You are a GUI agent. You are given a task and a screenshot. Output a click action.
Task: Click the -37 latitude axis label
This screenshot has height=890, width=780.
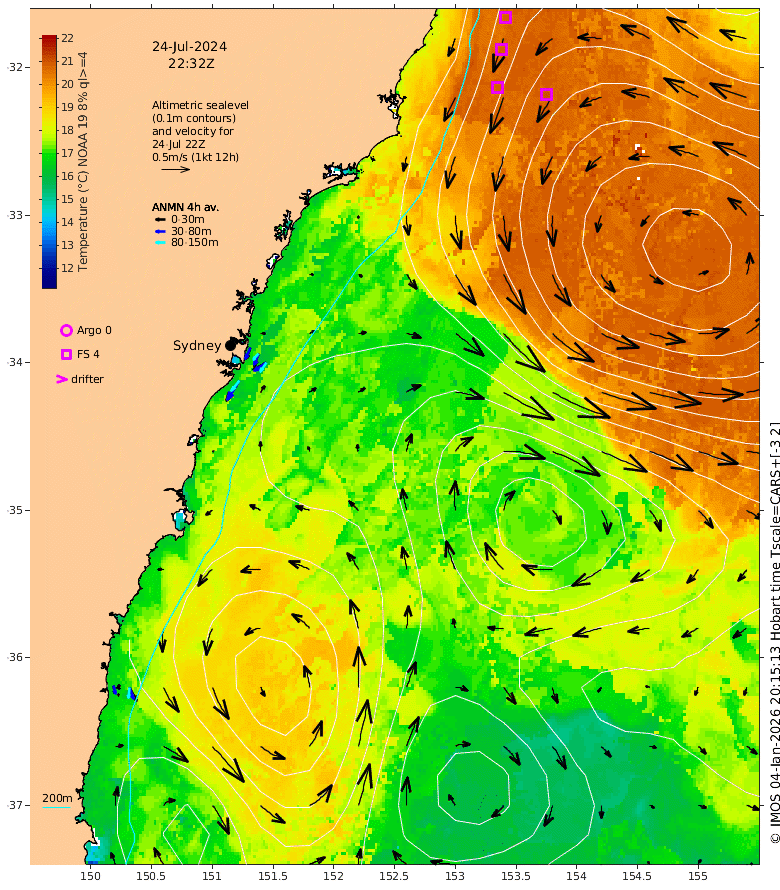(x=15, y=805)
